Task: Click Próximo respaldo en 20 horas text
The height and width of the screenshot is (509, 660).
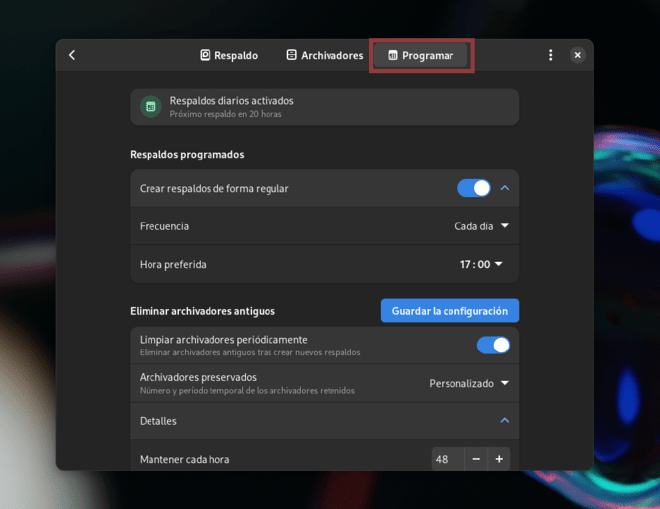Action: coord(226,114)
